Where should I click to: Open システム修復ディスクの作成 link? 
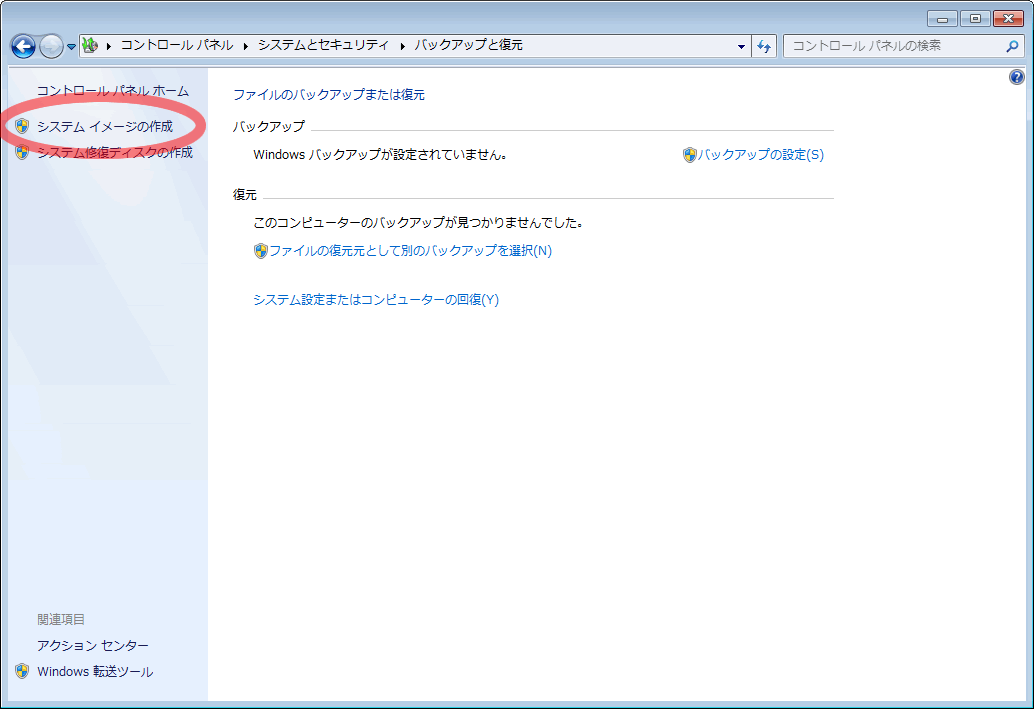point(115,152)
